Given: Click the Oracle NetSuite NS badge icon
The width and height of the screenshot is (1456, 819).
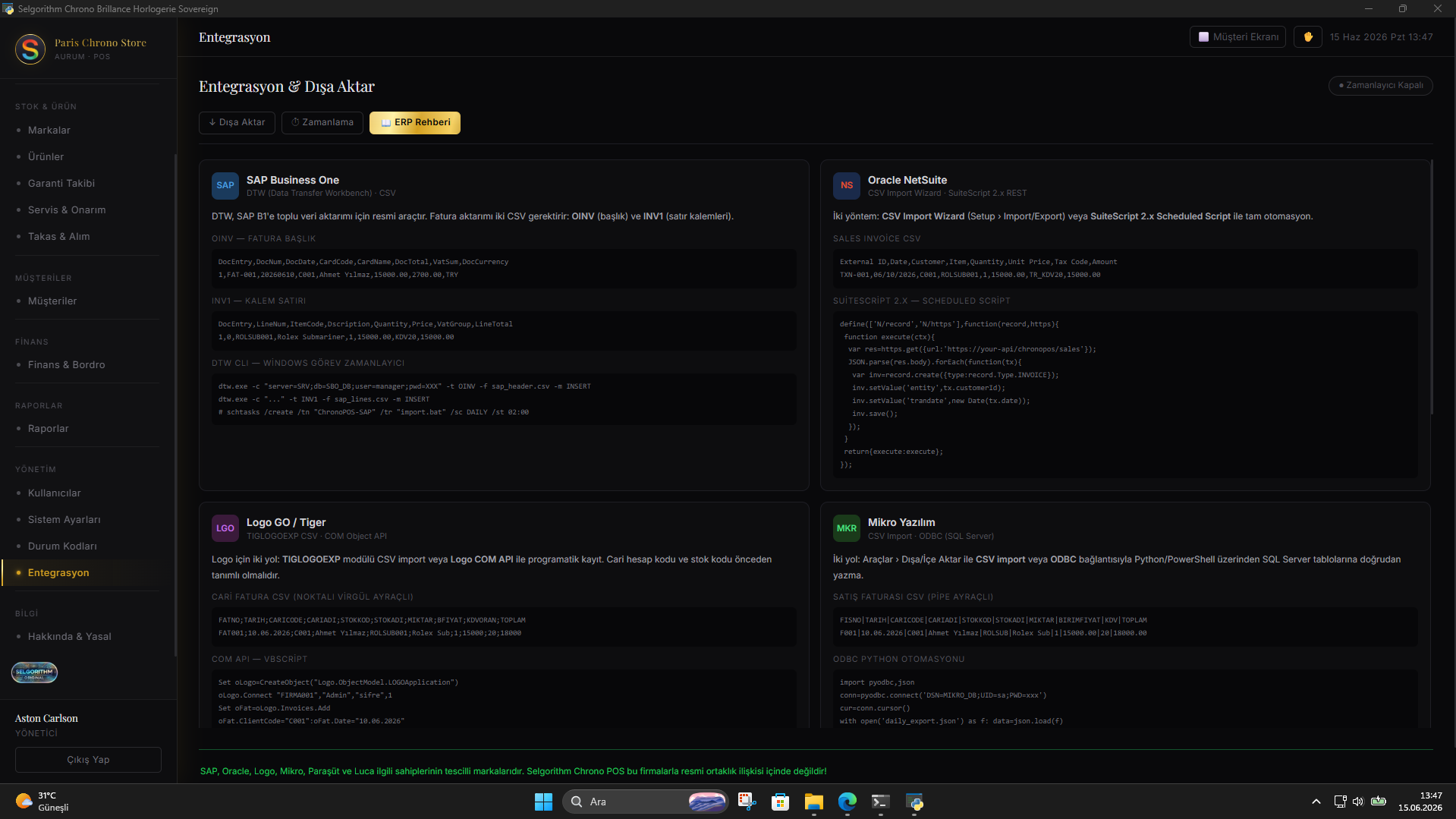Looking at the screenshot, I should [x=847, y=185].
